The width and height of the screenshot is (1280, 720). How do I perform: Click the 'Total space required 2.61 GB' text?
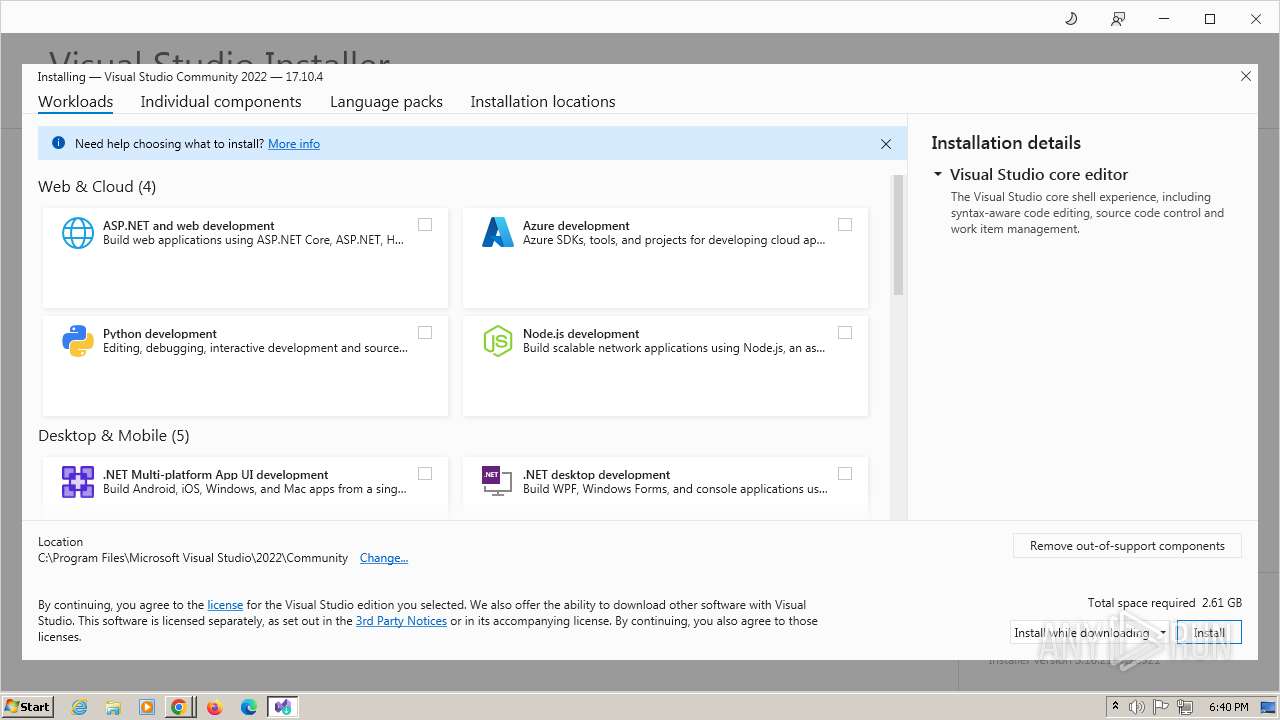click(1165, 603)
